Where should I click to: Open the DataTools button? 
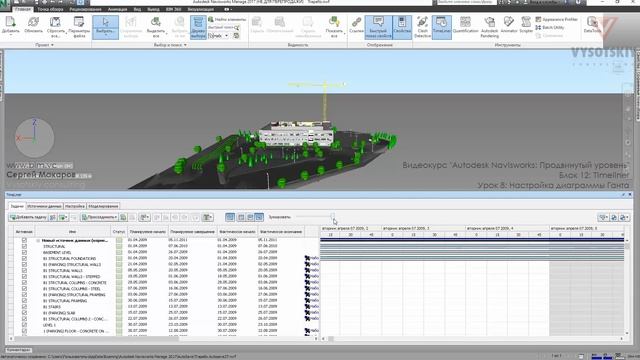(592, 25)
